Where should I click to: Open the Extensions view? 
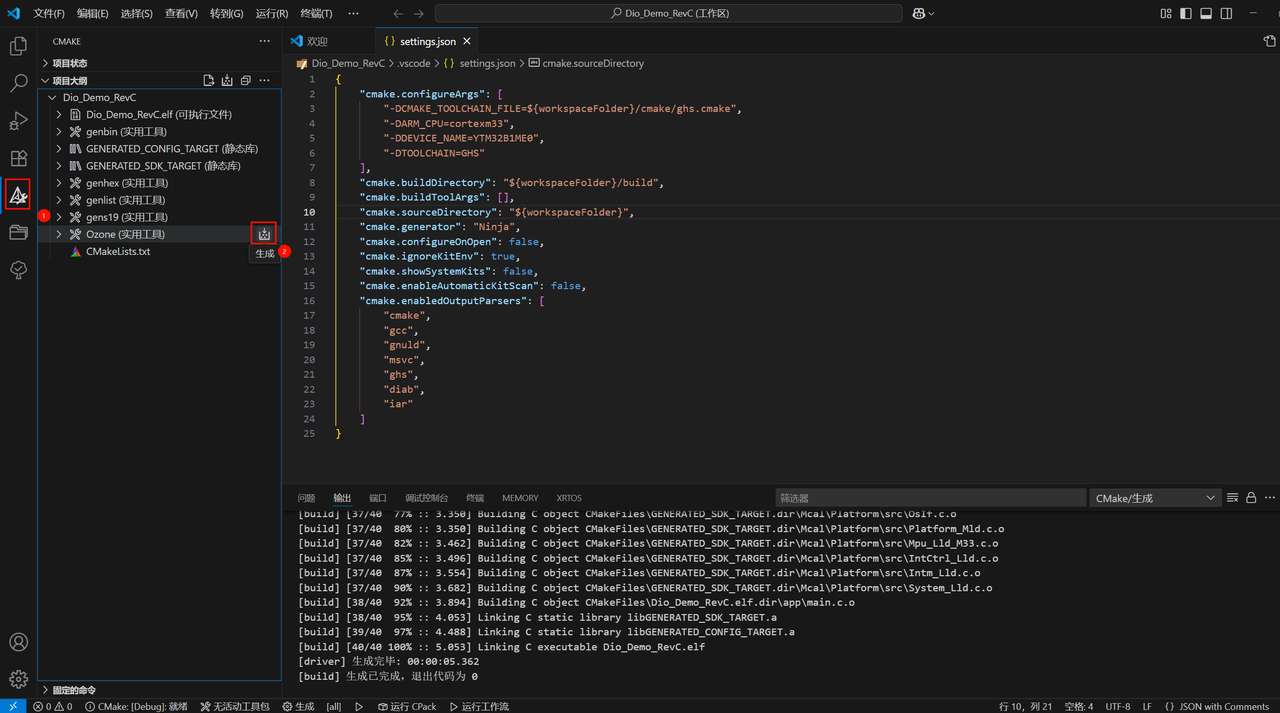(x=18, y=158)
